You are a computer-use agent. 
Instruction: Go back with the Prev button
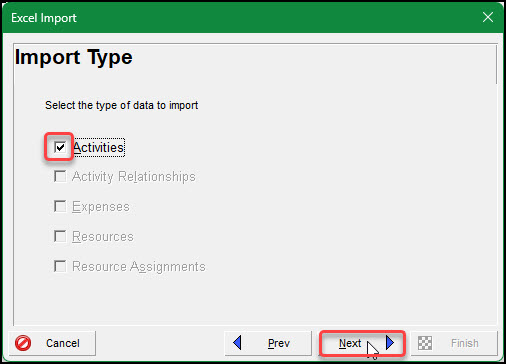pos(268,343)
